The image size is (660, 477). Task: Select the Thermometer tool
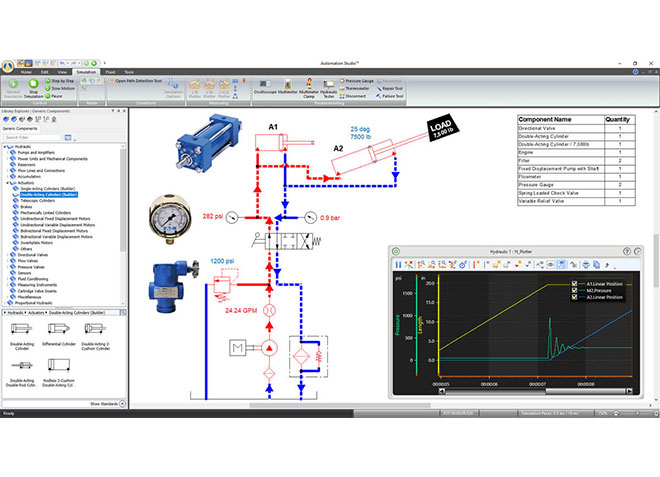click(x=354, y=88)
